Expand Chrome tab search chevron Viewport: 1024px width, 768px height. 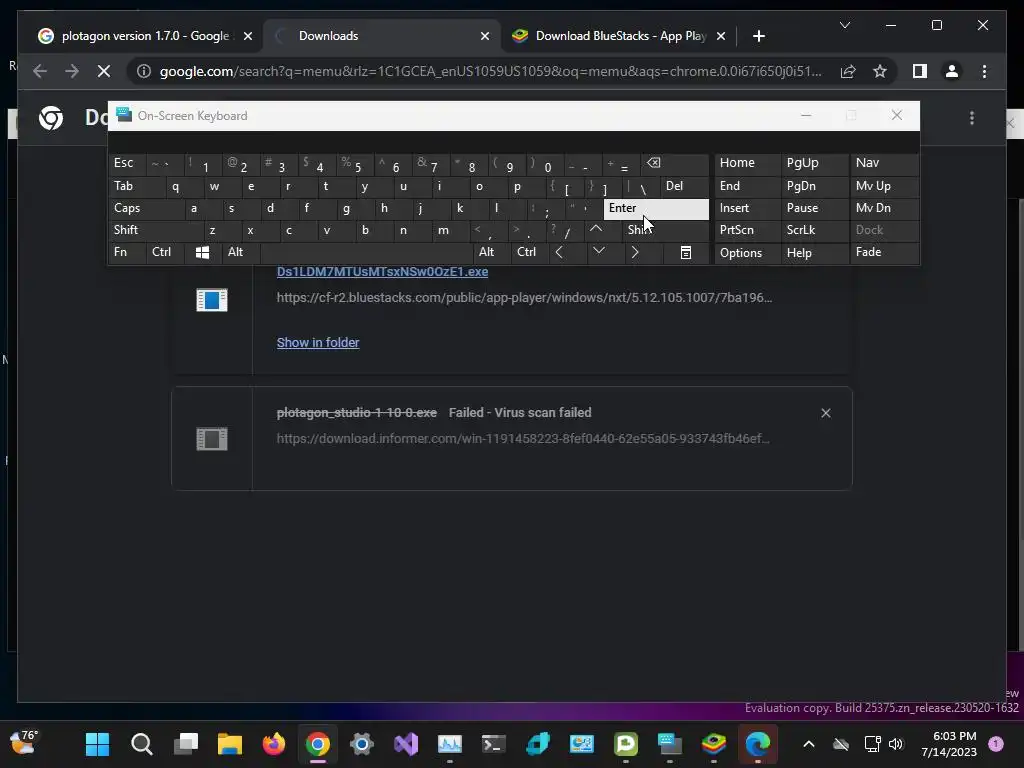844,25
